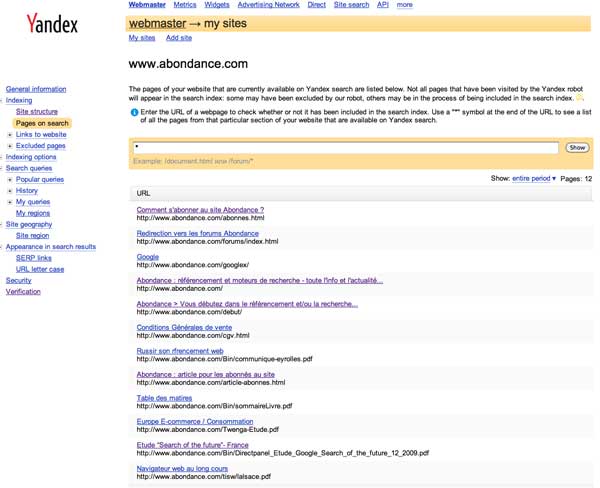Open the Add site link
The height and width of the screenshot is (488, 600).
click(179, 38)
